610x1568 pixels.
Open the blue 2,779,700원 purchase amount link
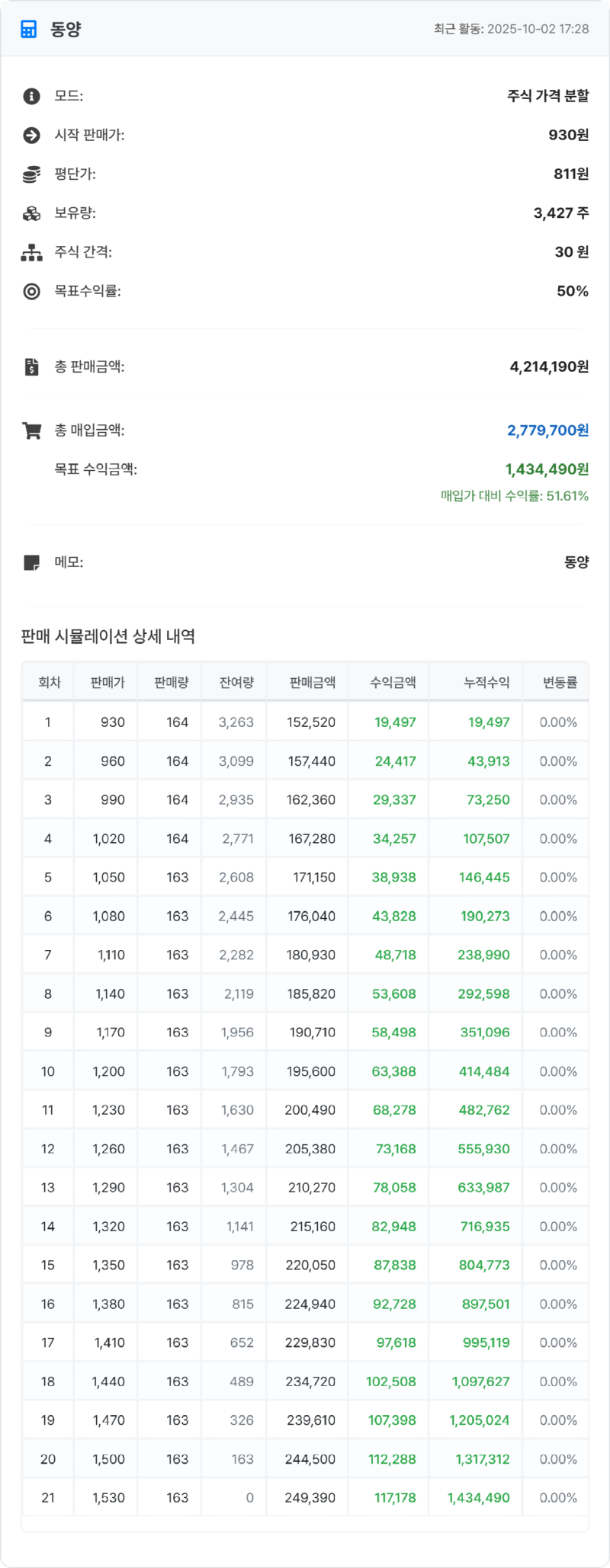(x=547, y=430)
